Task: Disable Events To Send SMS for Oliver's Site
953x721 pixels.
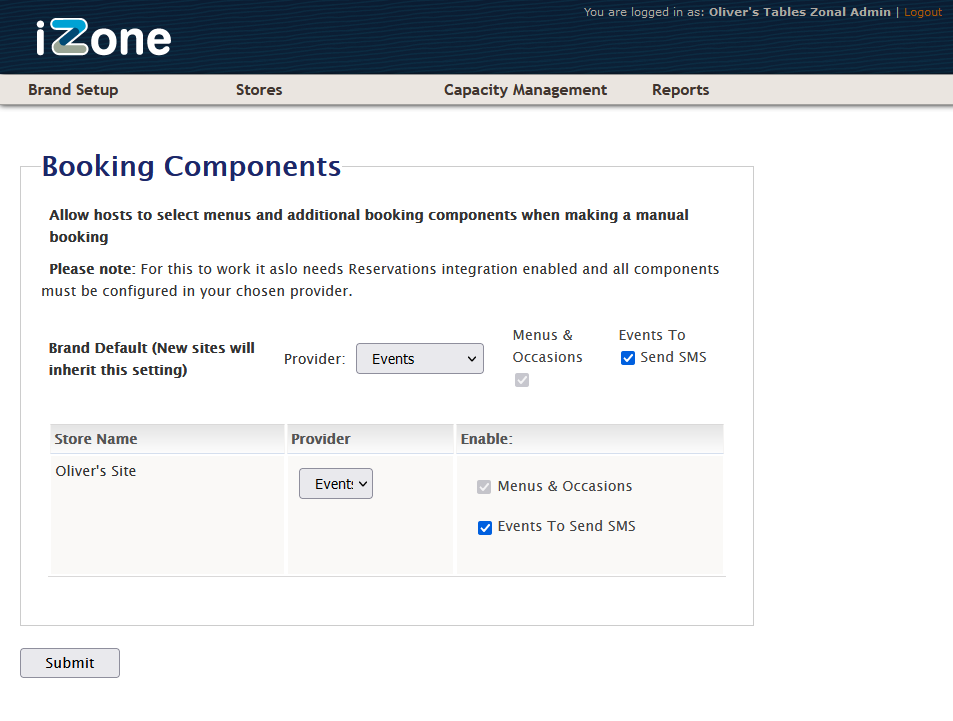Action: click(485, 527)
